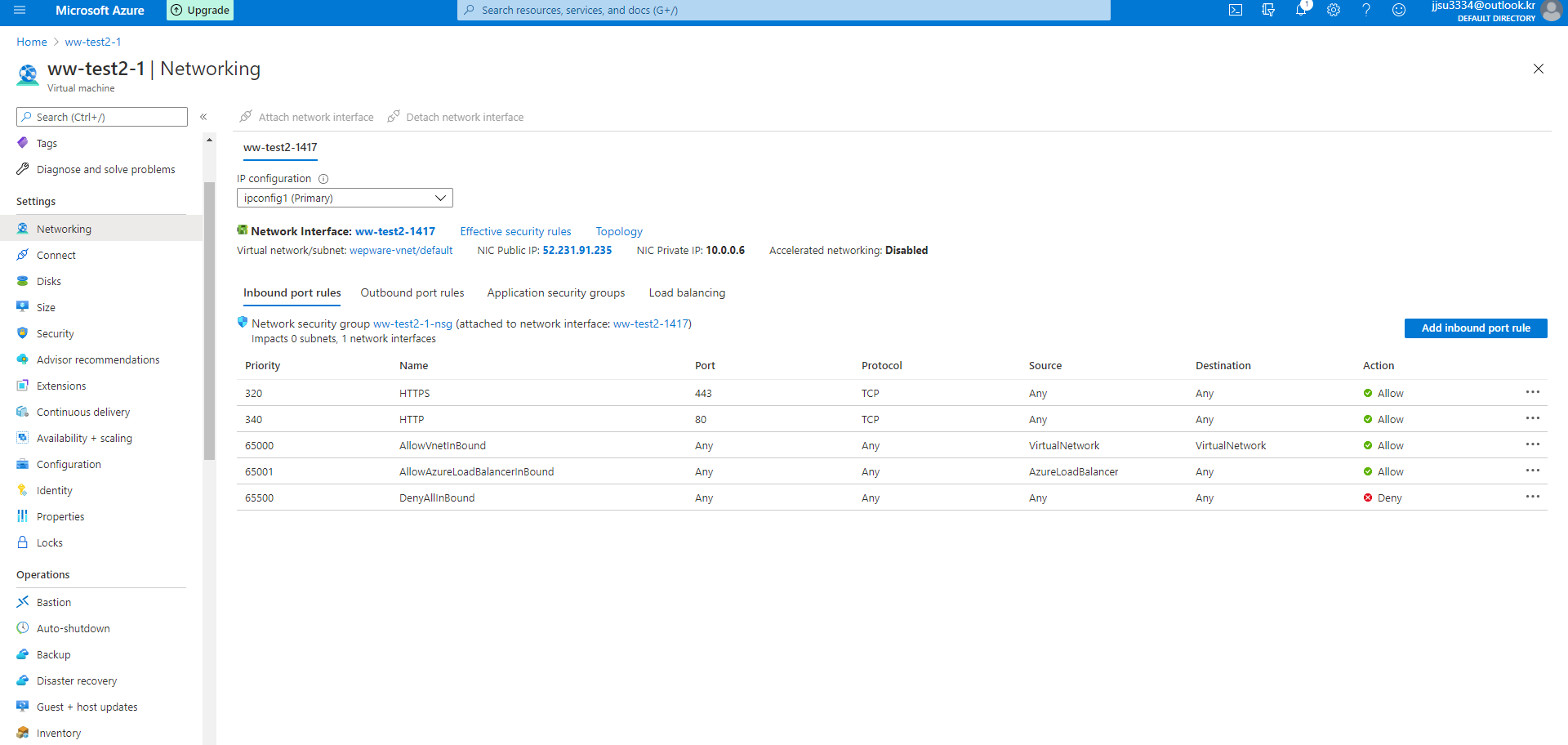Open the IP configuration dropdown
The width and height of the screenshot is (1568, 745).
(345, 198)
